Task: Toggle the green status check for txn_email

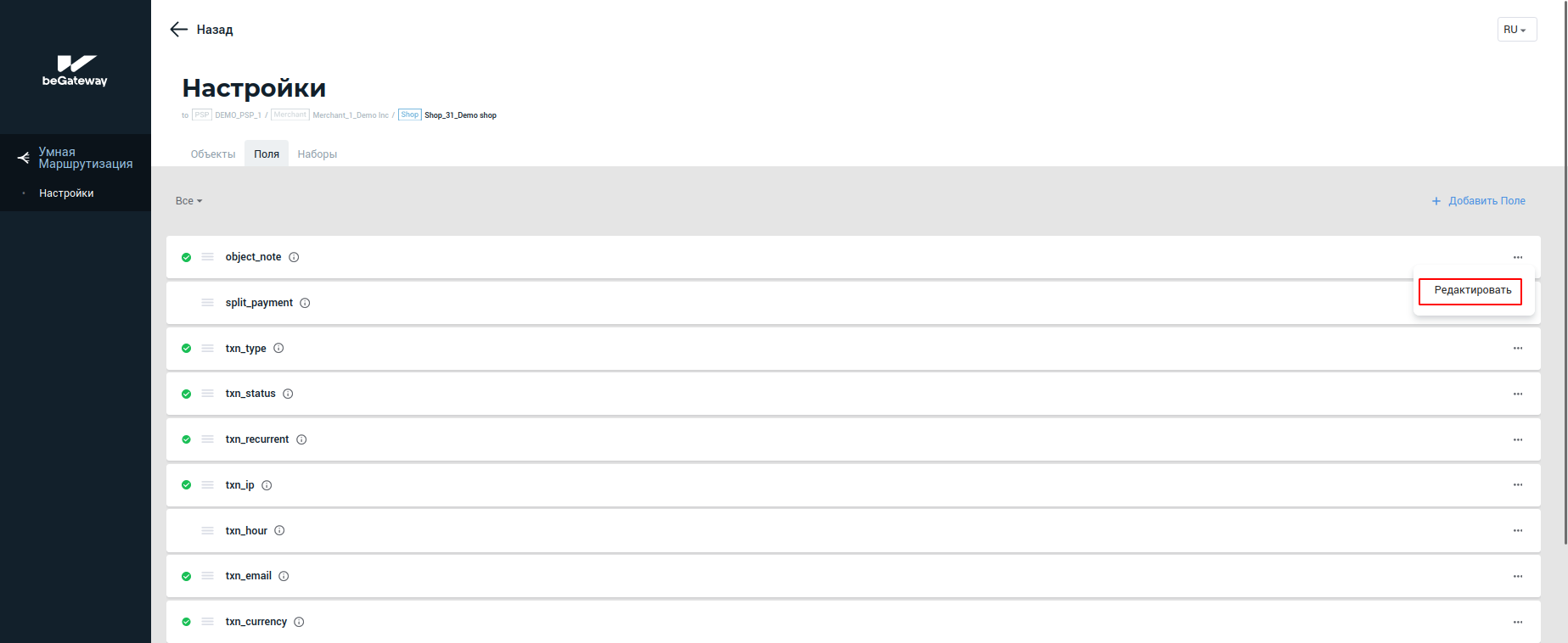Action: (x=187, y=577)
